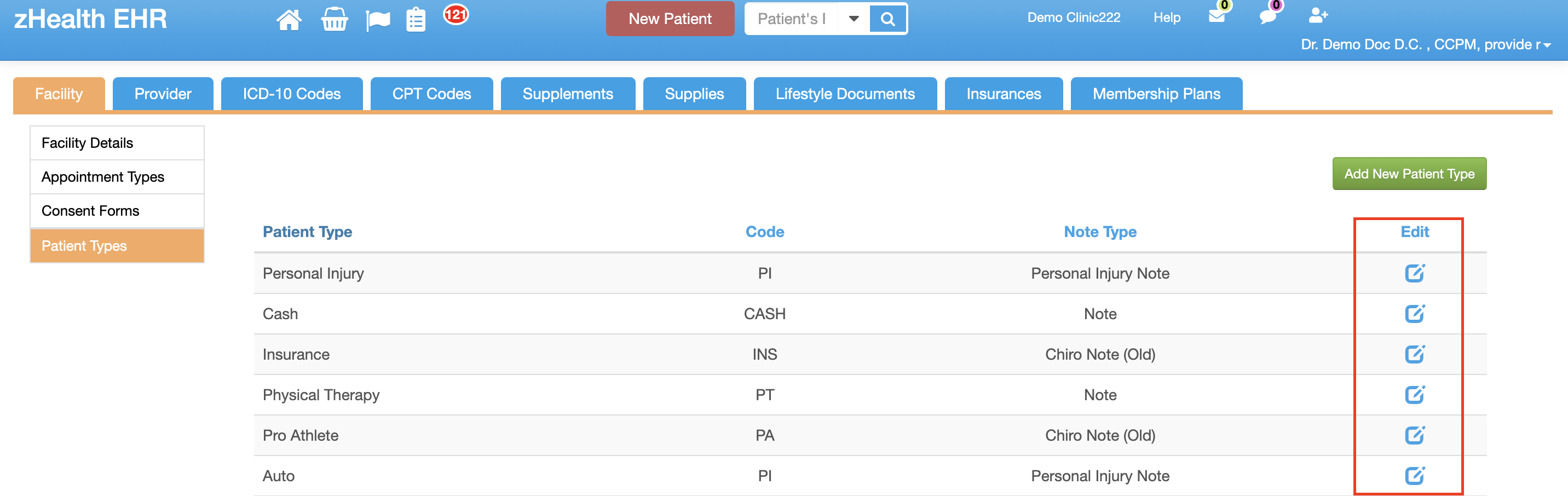Open the Membership Plans tab

point(1156,94)
